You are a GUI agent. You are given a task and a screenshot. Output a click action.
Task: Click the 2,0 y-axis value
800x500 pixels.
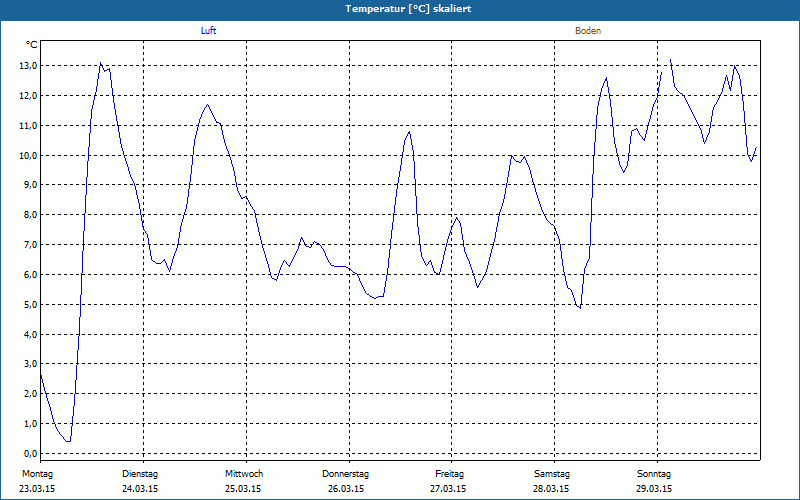(30, 394)
